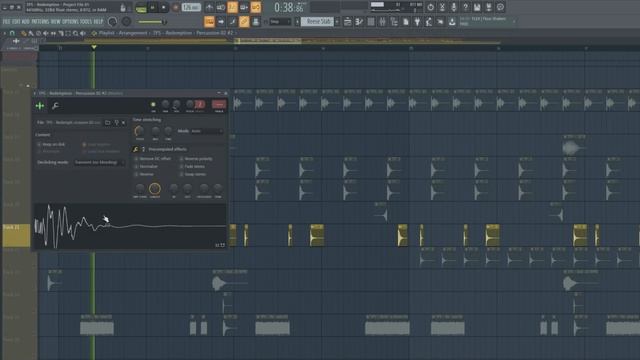The width and height of the screenshot is (640, 360).
Task: Click the tempo display field
Action: 191,7
